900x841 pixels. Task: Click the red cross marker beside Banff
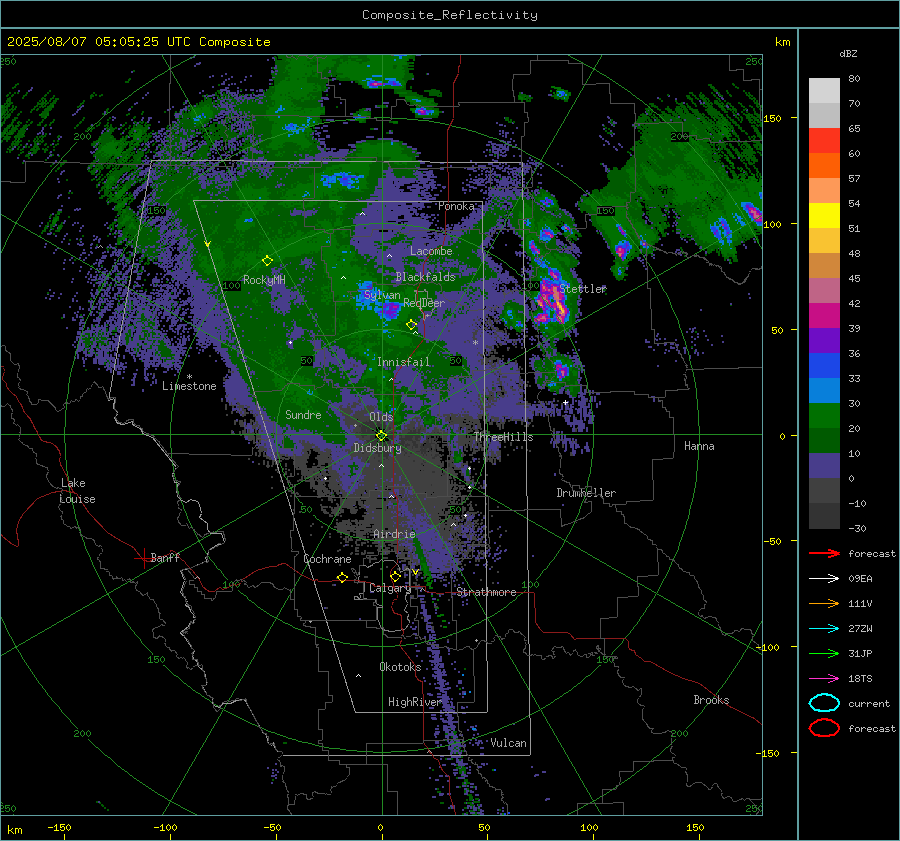point(143,558)
